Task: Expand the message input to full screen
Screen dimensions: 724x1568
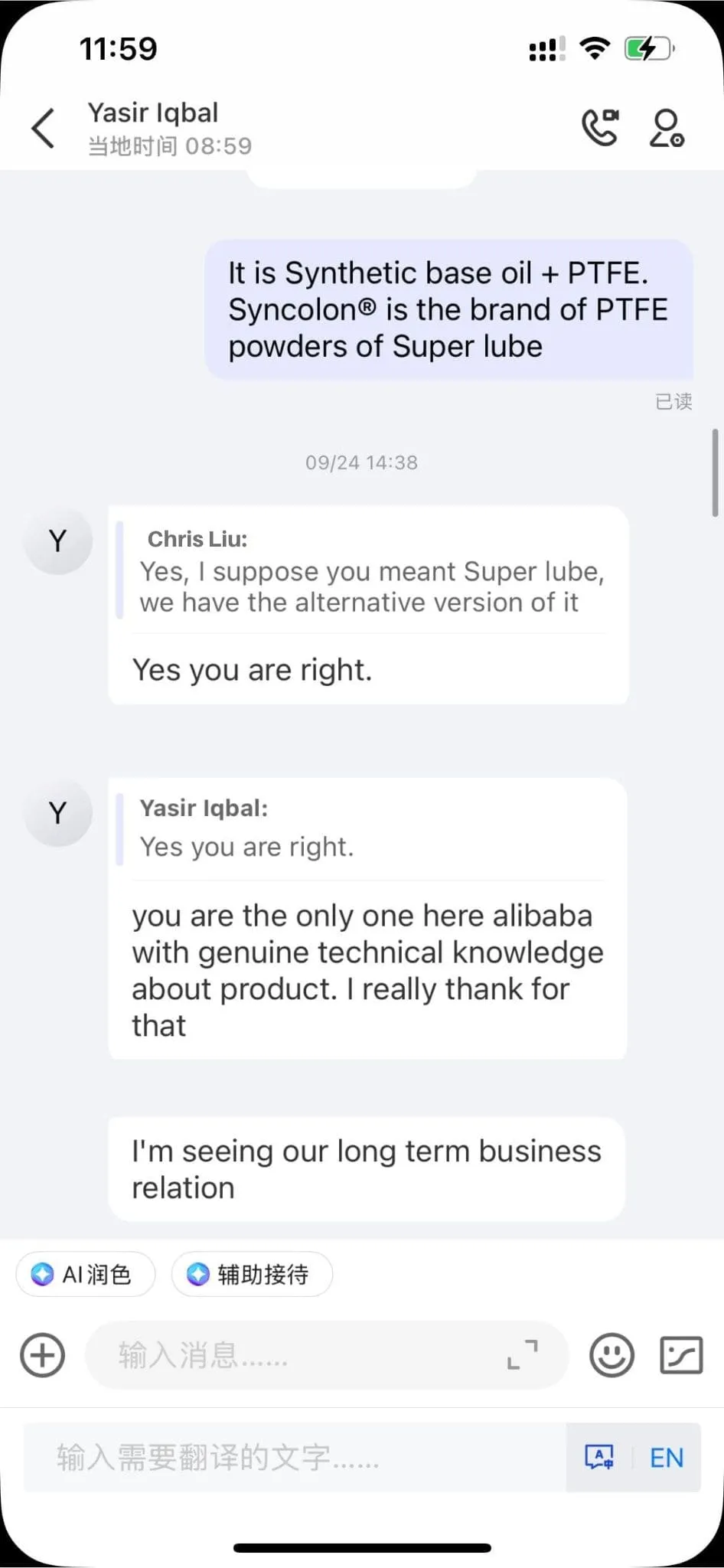Action: point(523,1355)
